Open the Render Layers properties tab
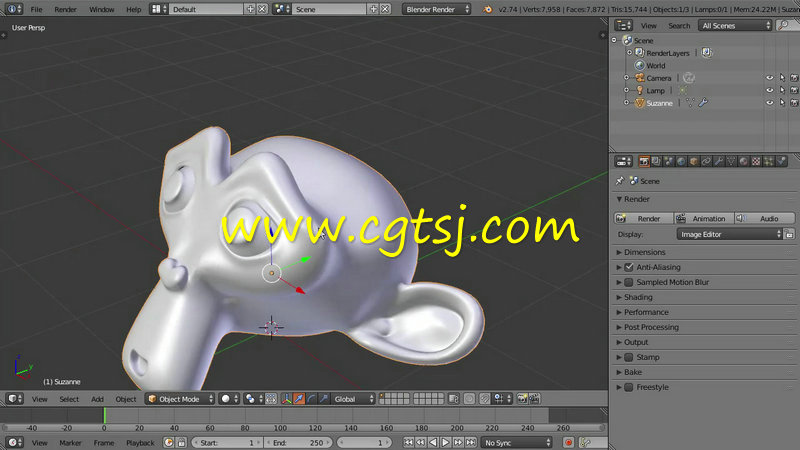This screenshot has width=800, height=450. 656,162
